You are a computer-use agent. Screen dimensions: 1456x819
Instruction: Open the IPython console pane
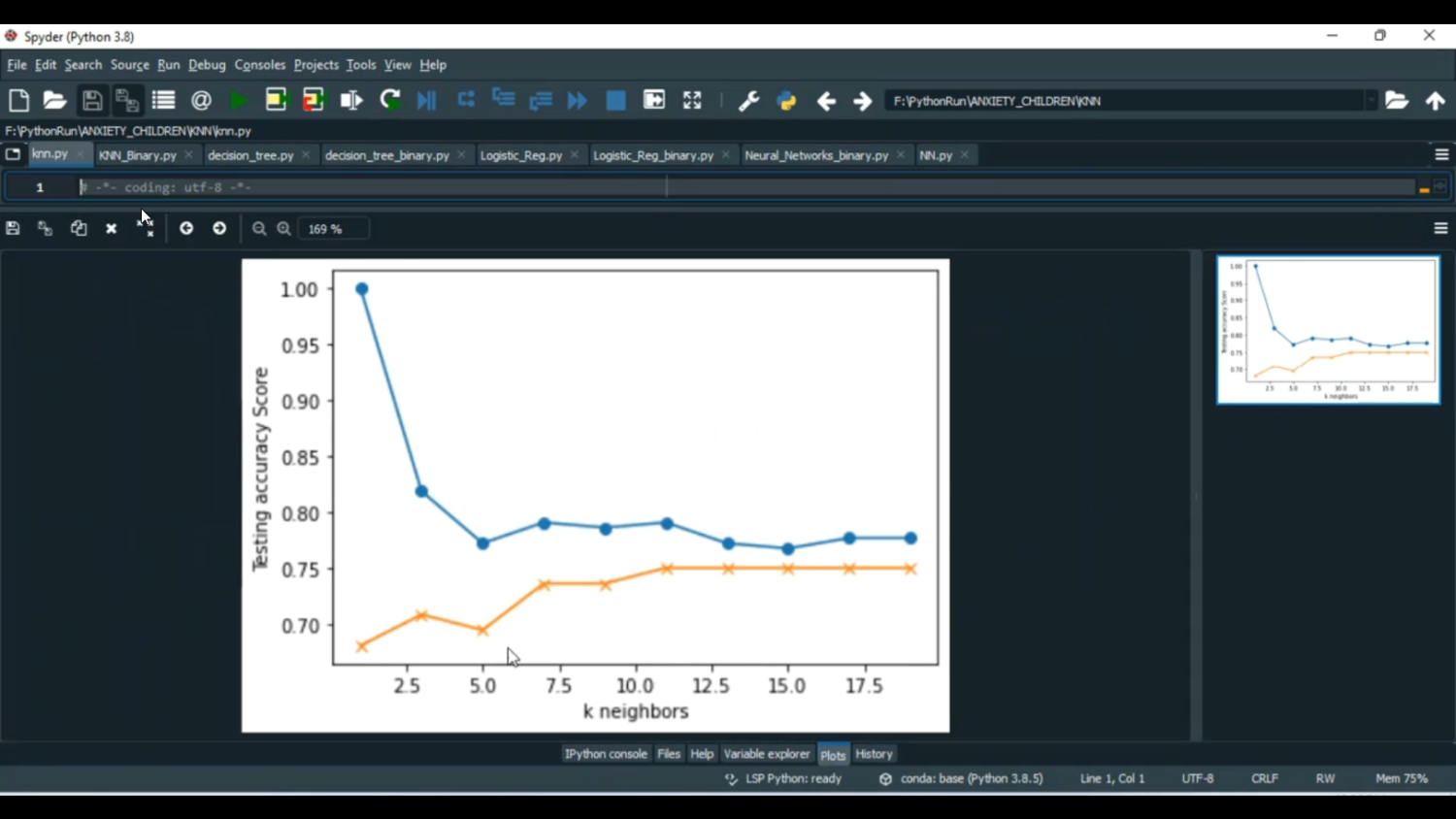[606, 754]
